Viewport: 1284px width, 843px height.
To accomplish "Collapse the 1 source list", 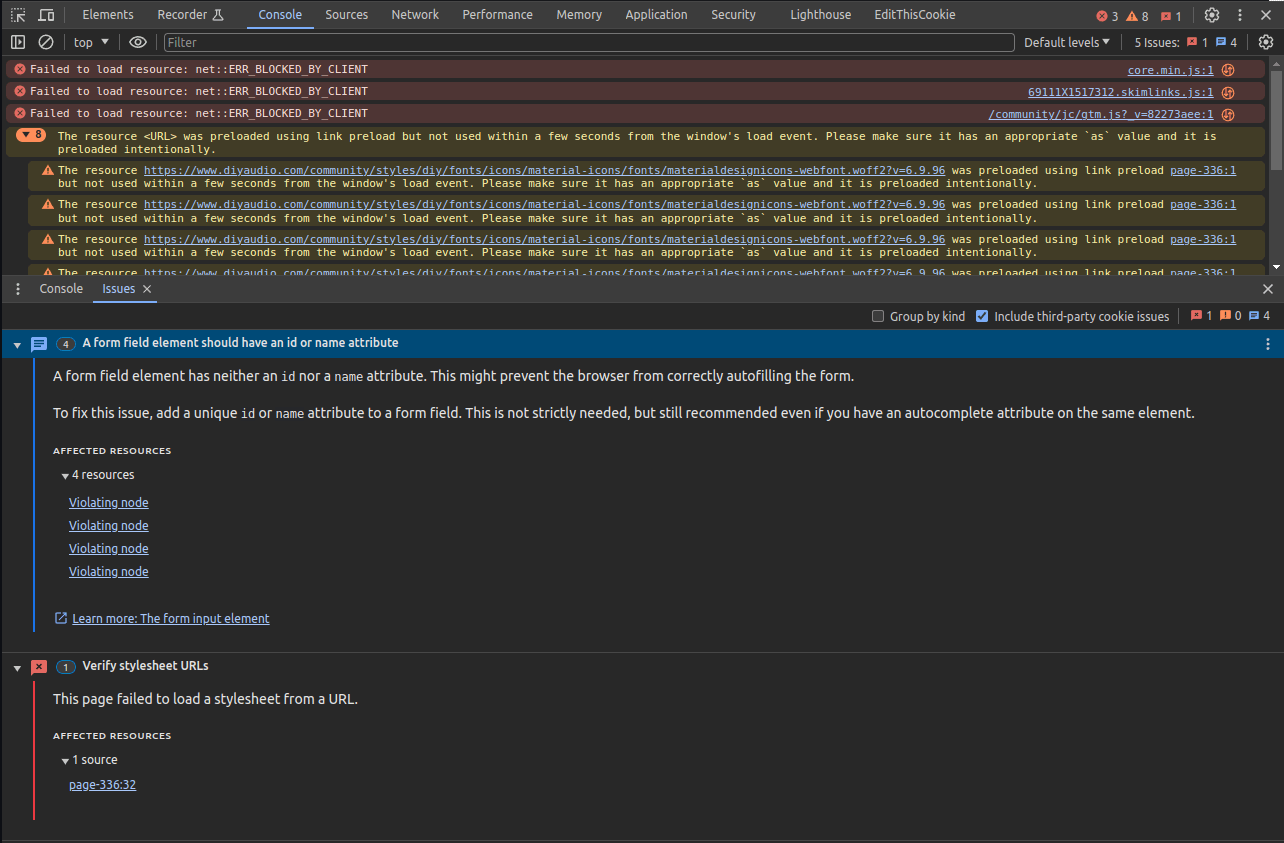I will (x=65, y=761).
